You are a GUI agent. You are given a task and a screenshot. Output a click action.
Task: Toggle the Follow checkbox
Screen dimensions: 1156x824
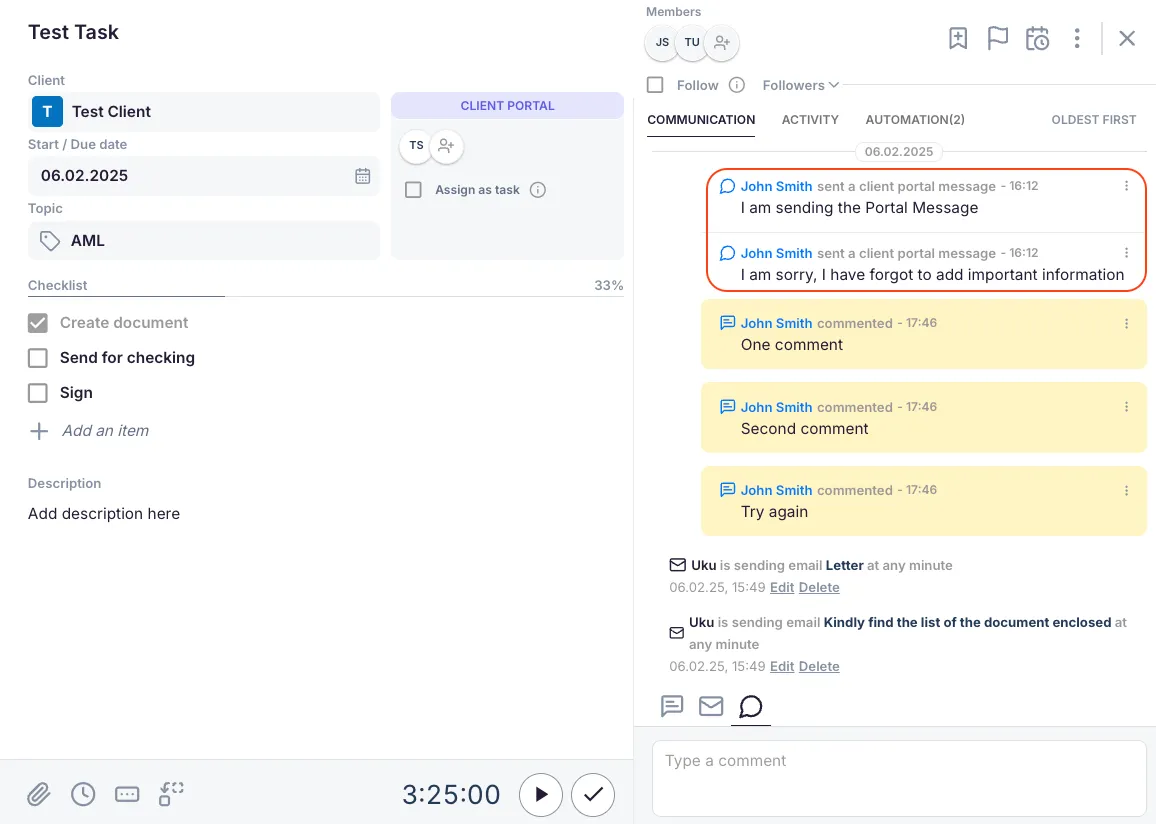655,85
